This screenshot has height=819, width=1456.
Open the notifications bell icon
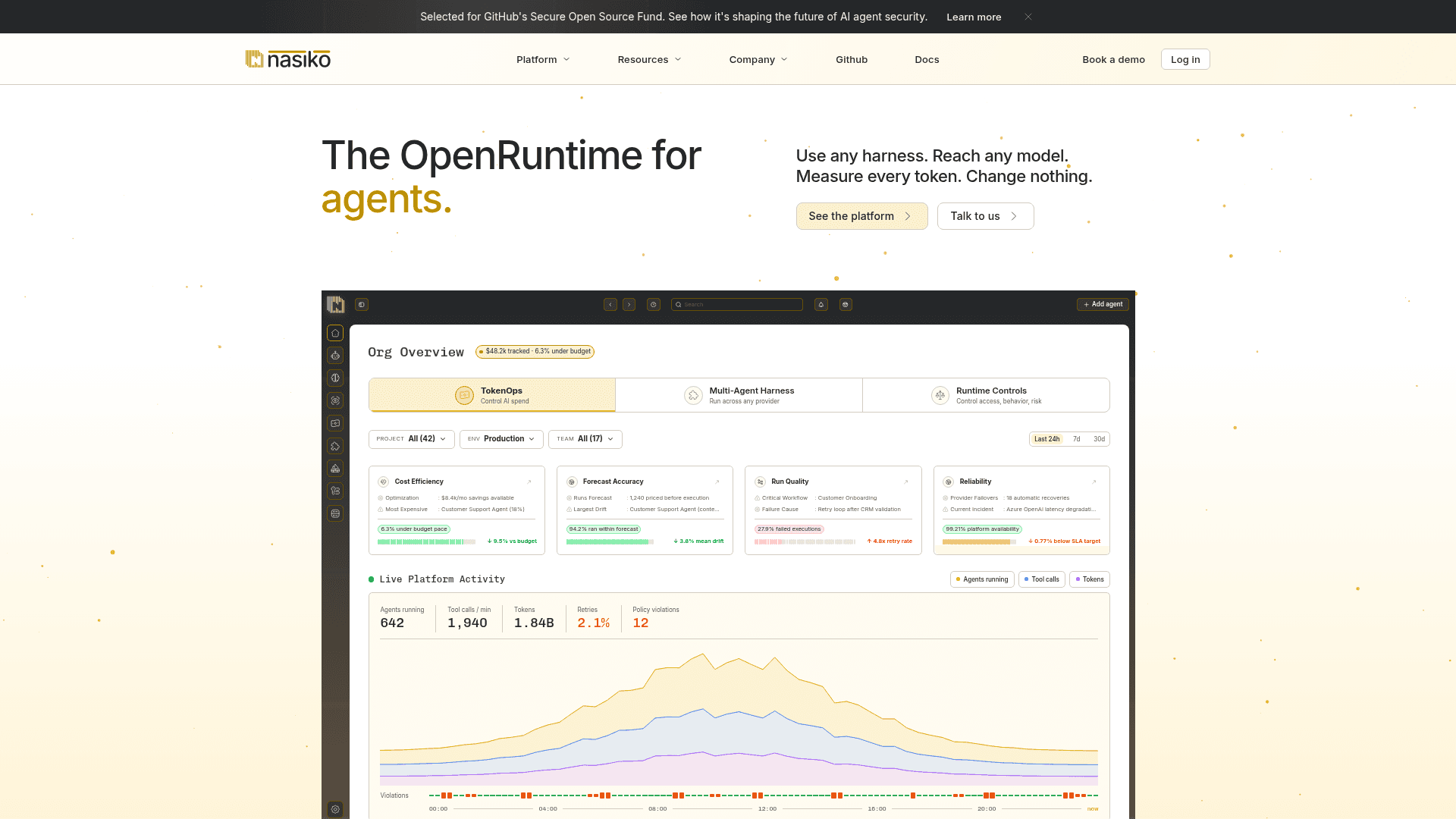tap(821, 305)
